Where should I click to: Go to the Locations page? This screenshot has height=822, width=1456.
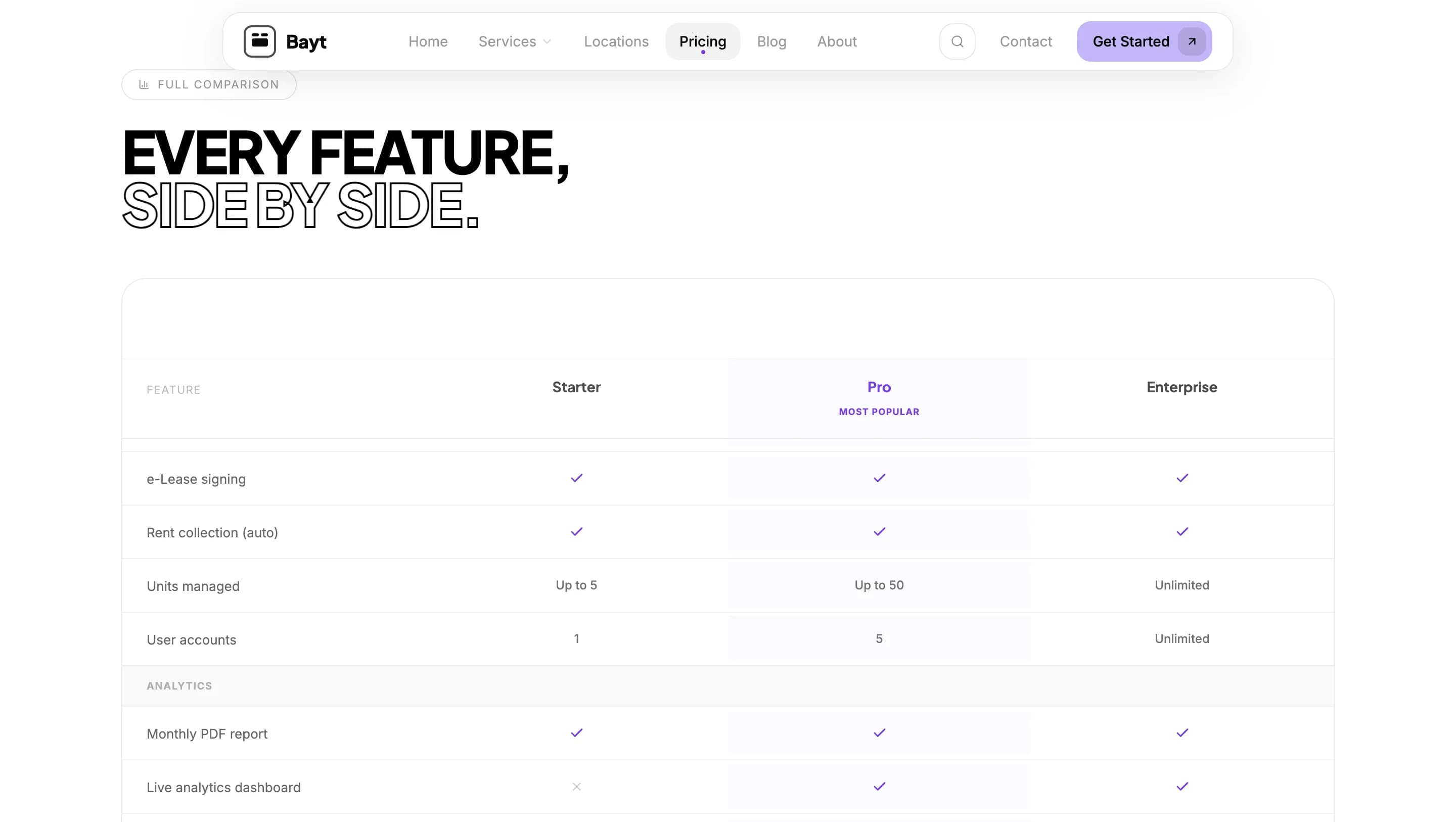[616, 42]
